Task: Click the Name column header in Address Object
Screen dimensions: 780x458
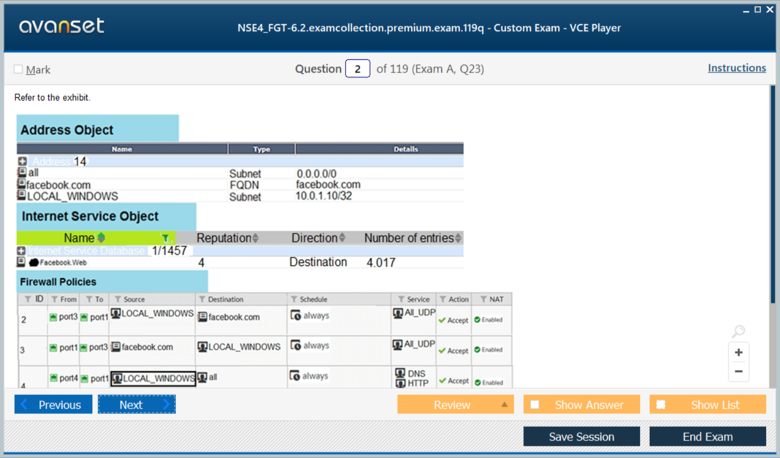Action: pyautogui.click(x=122, y=149)
